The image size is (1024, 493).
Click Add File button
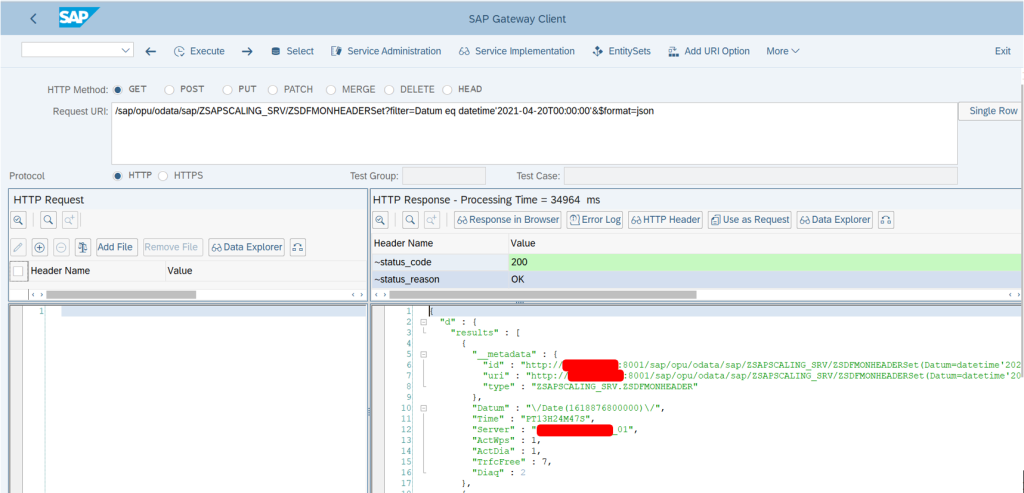pyautogui.click(x=116, y=247)
